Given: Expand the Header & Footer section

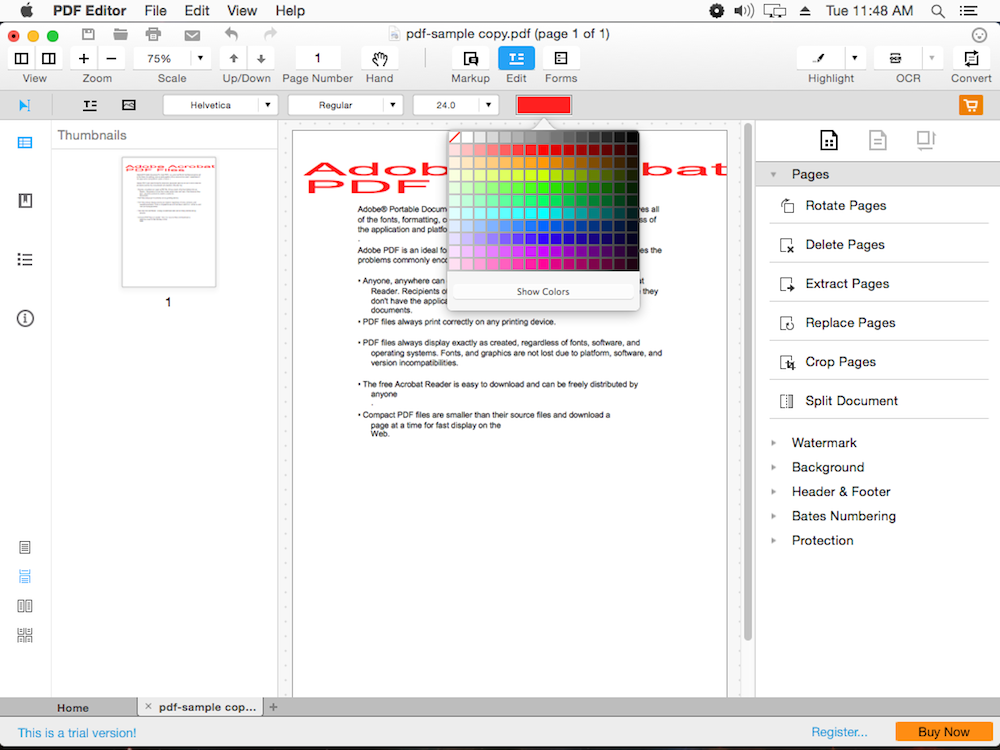Looking at the screenshot, I should [x=774, y=492].
